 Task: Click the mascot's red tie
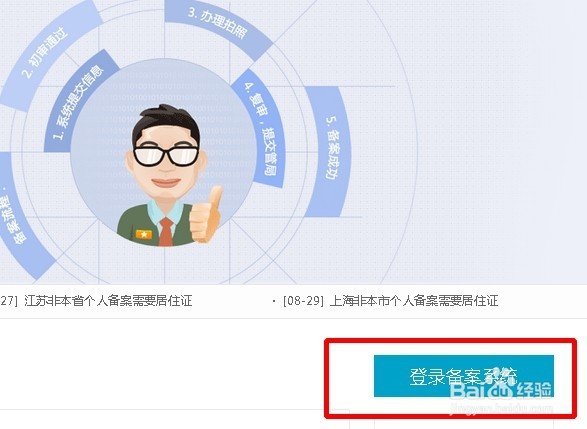[166, 232]
